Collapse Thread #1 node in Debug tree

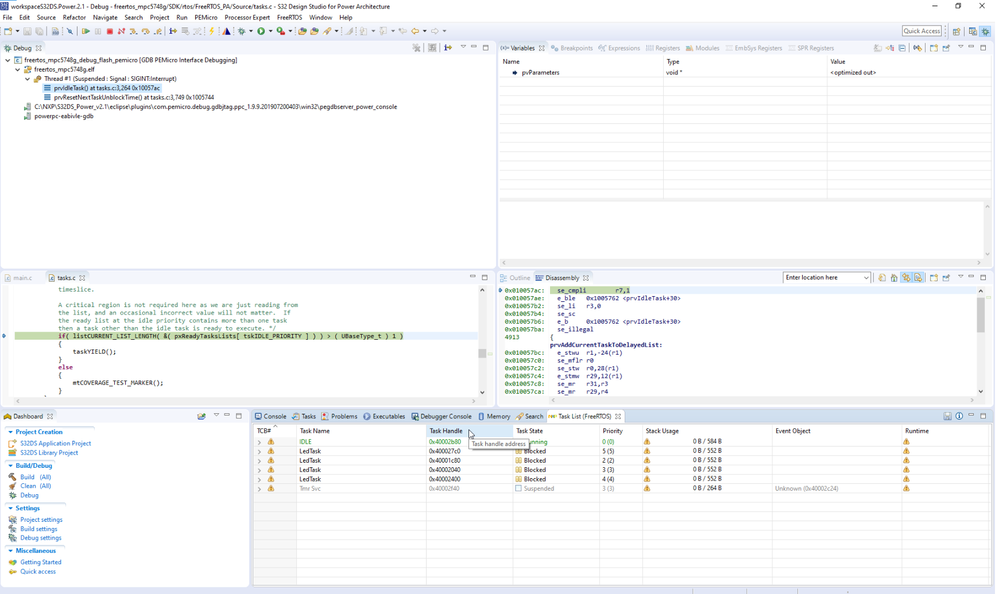[x=28, y=79]
